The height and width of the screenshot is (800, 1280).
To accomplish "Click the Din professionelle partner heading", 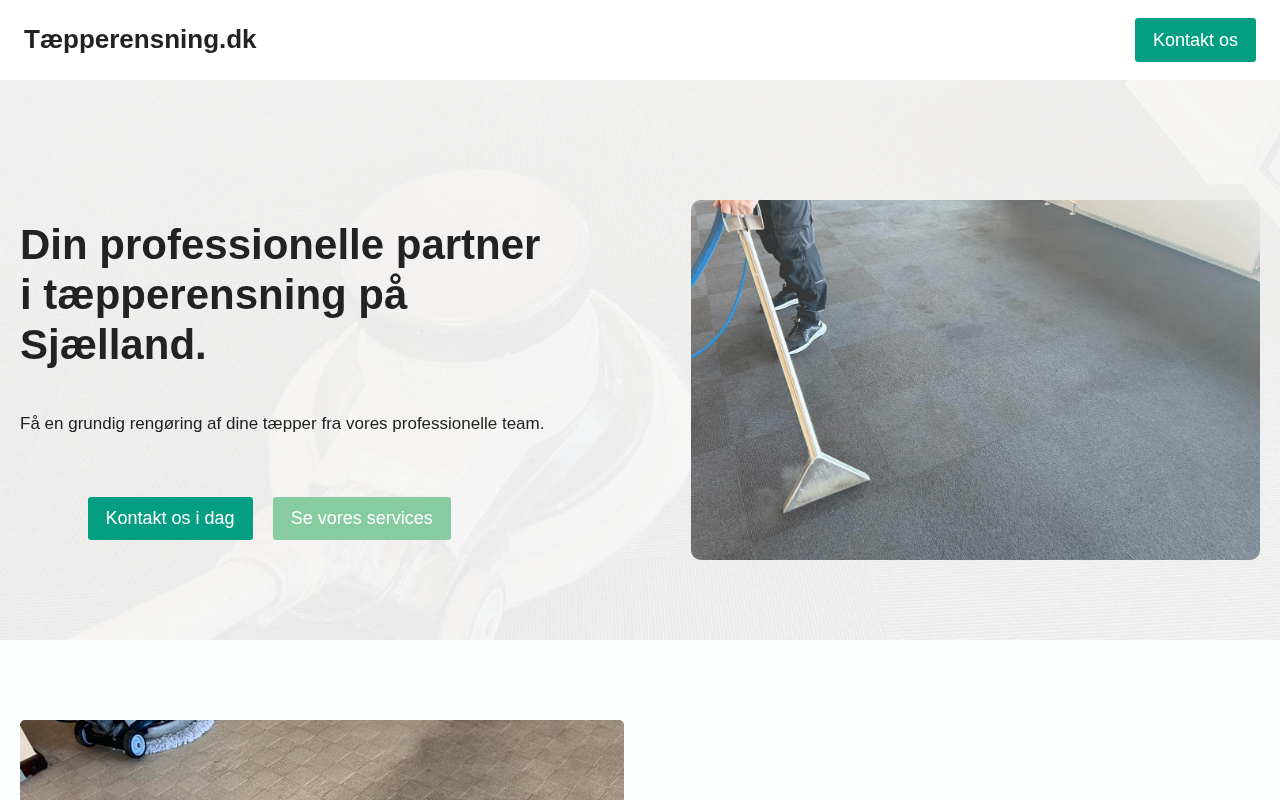I will coord(283,294).
